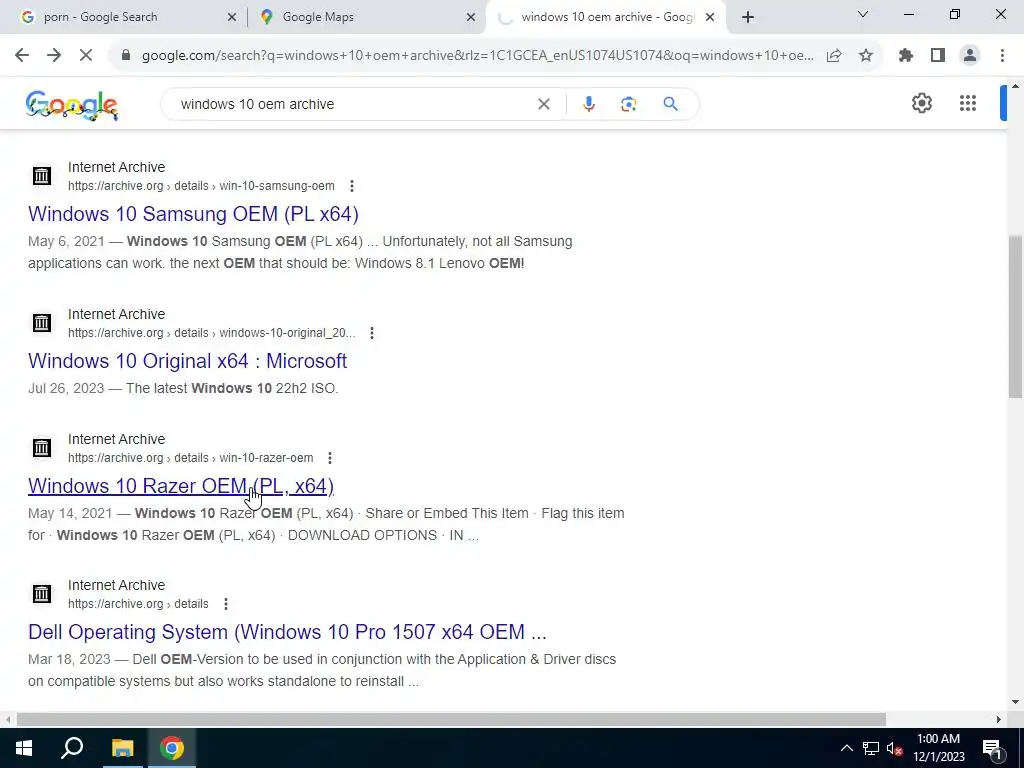Open the Extensions puzzle icon

click(906, 56)
